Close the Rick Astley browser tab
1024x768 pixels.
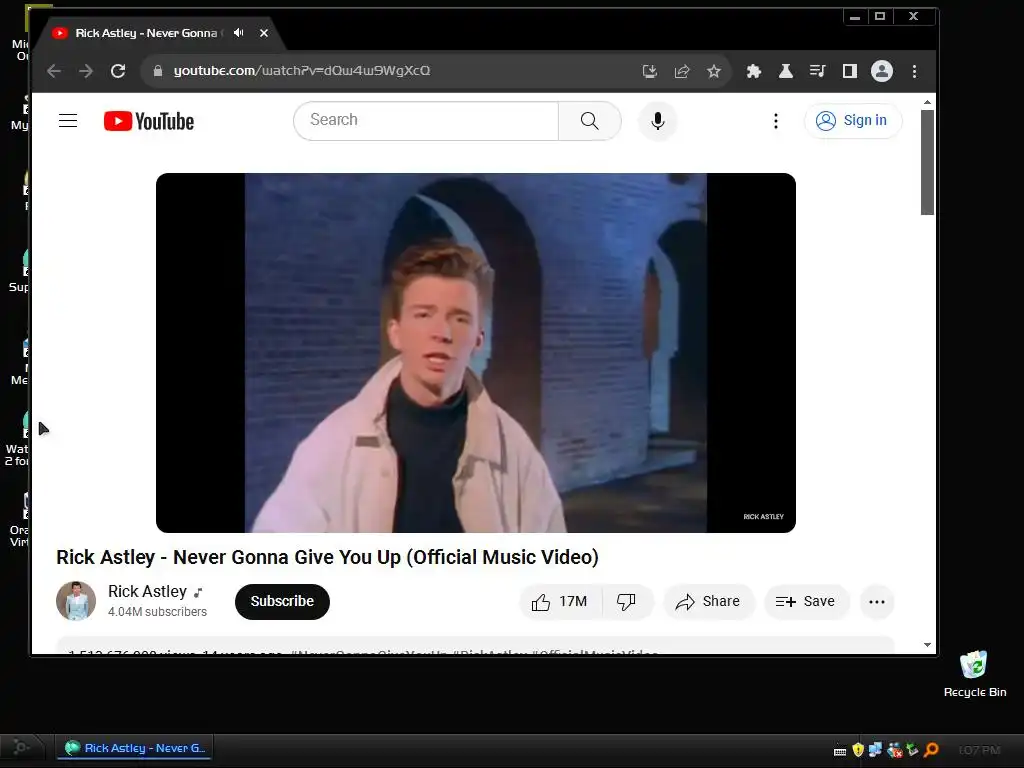point(264,33)
